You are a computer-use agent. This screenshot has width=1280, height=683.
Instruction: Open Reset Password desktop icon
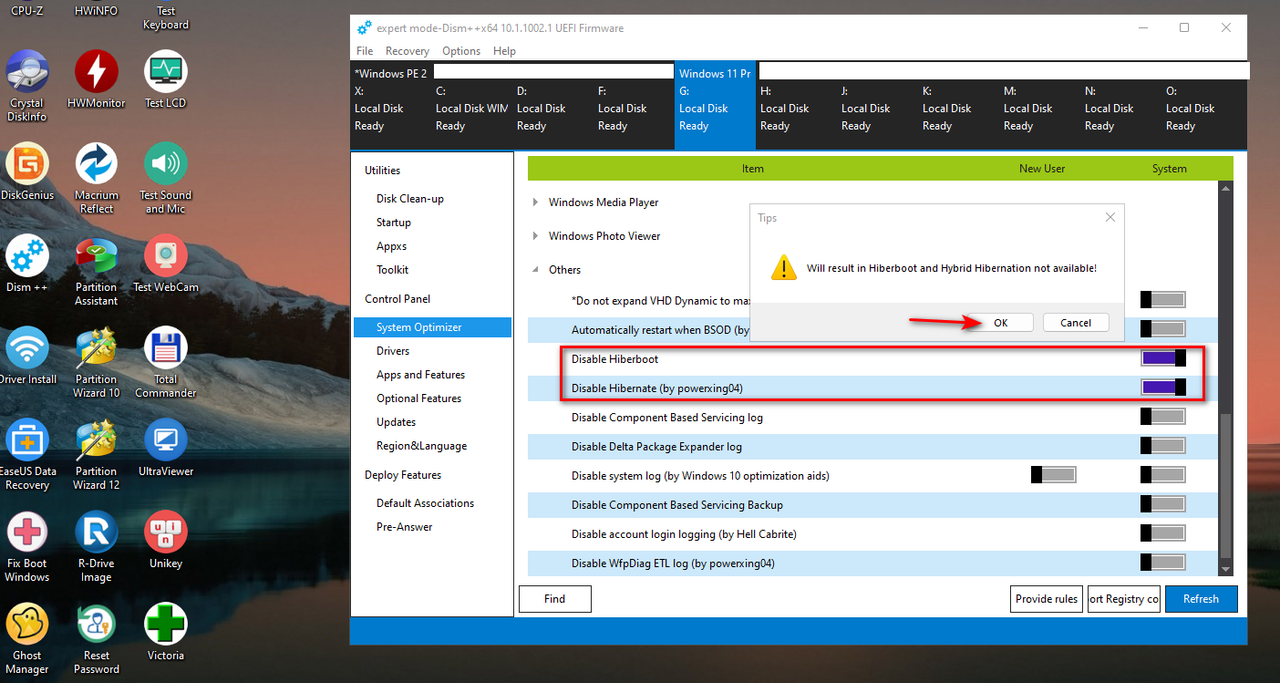pyautogui.click(x=96, y=638)
